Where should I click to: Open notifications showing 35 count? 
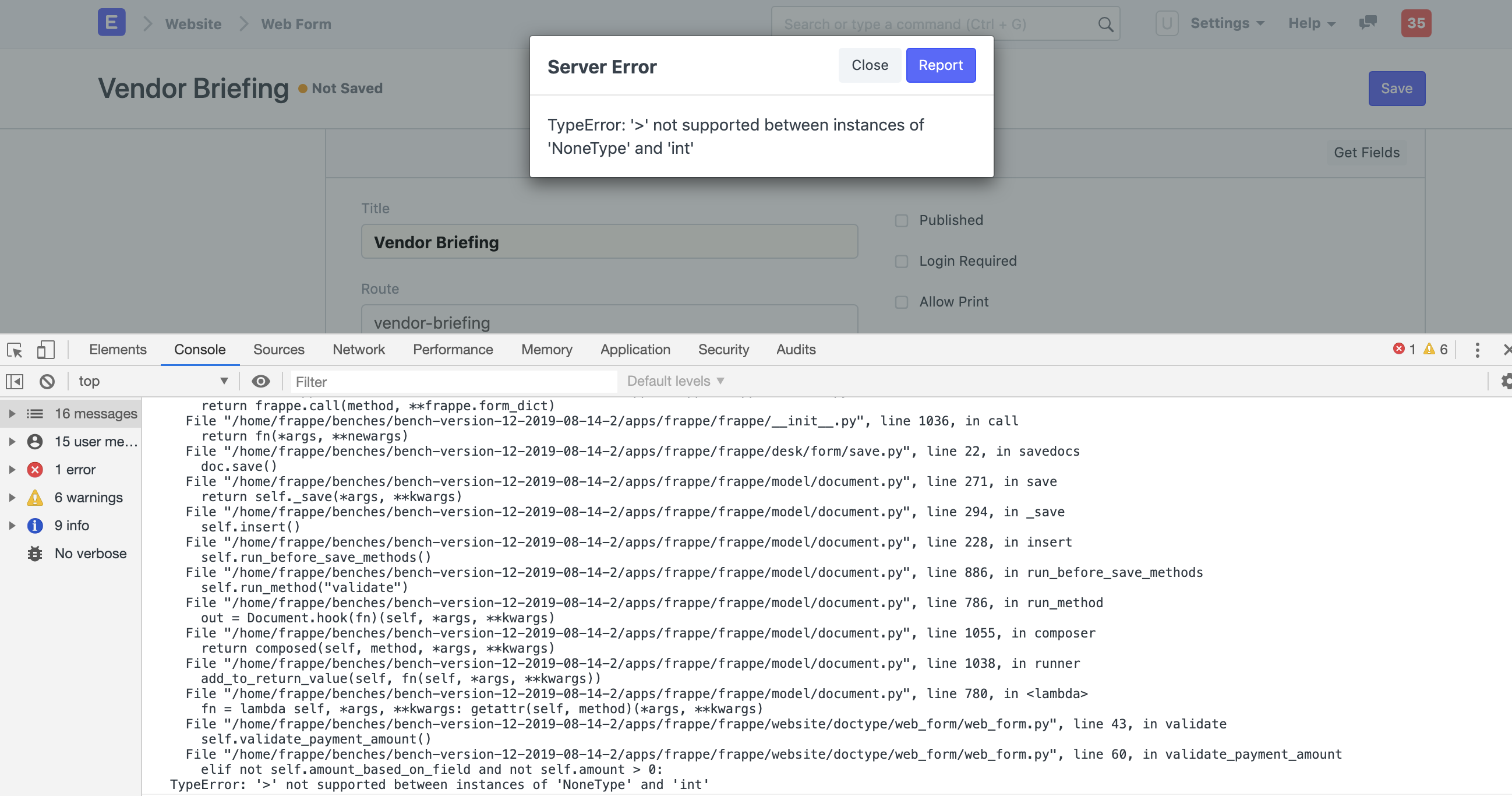point(1416,23)
